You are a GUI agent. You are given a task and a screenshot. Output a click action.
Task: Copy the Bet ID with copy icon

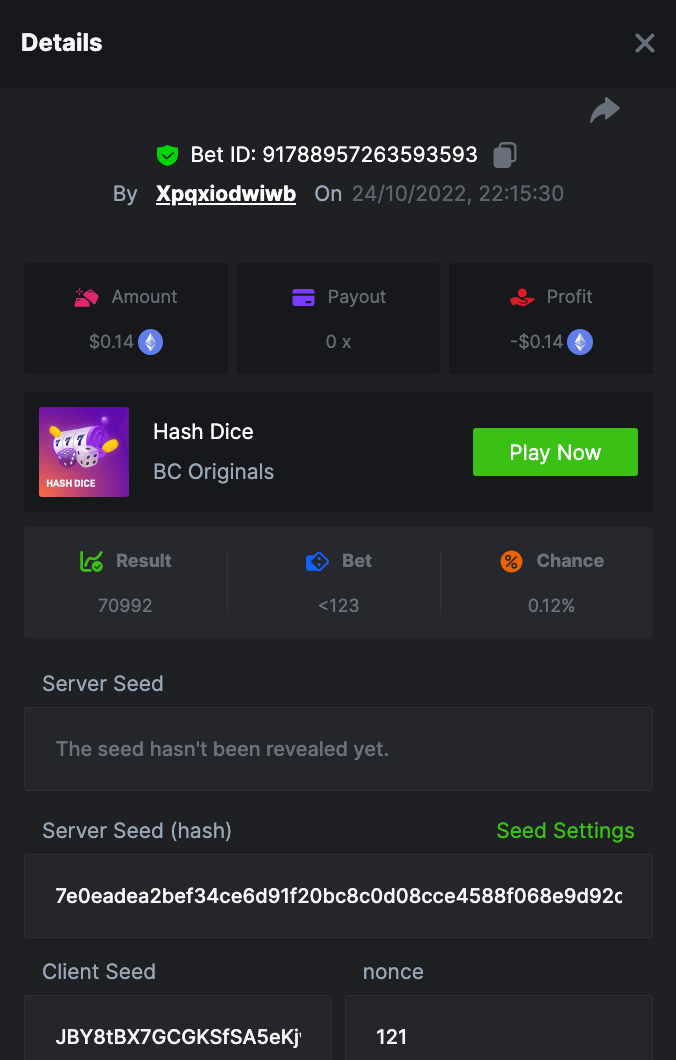click(x=505, y=155)
